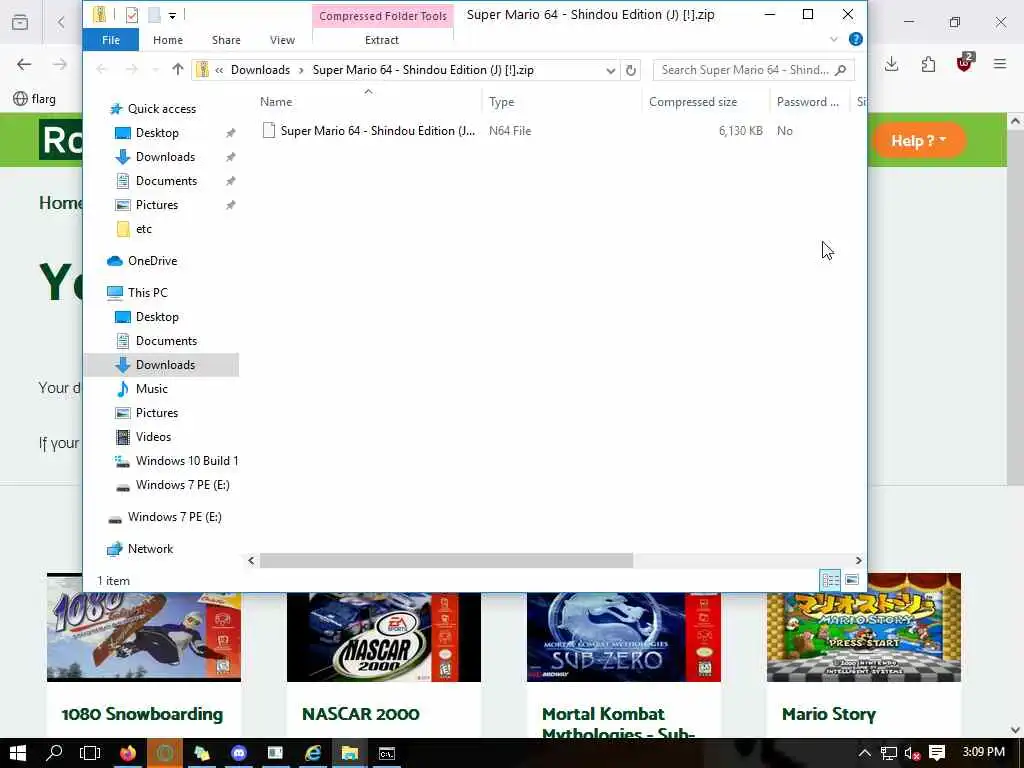
Task: Refresh the current folder view
Action: click(630, 70)
